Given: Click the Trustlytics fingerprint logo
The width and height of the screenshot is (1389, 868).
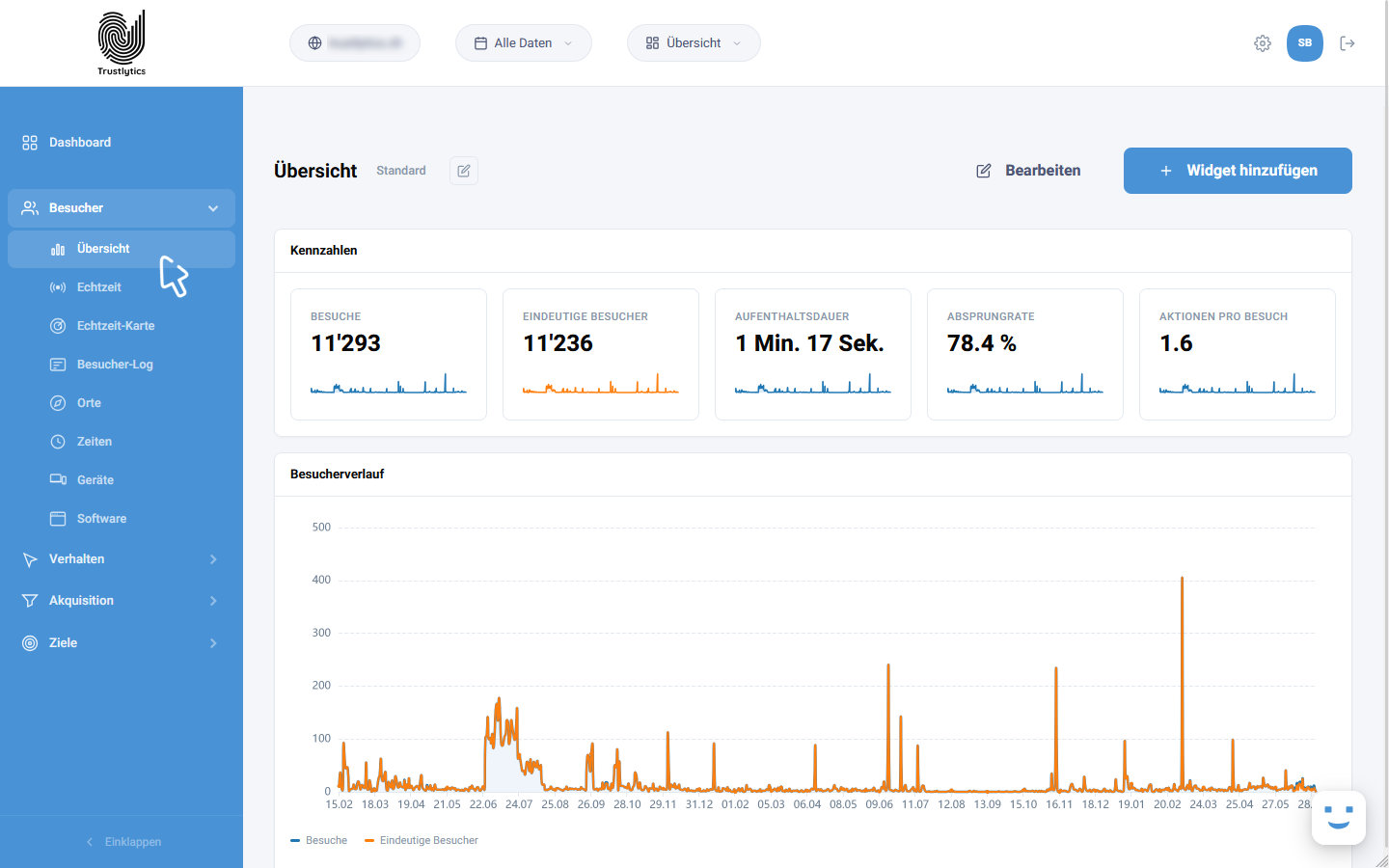Looking at the screenshot, I should pyautogui.click(x=122, y=42).
